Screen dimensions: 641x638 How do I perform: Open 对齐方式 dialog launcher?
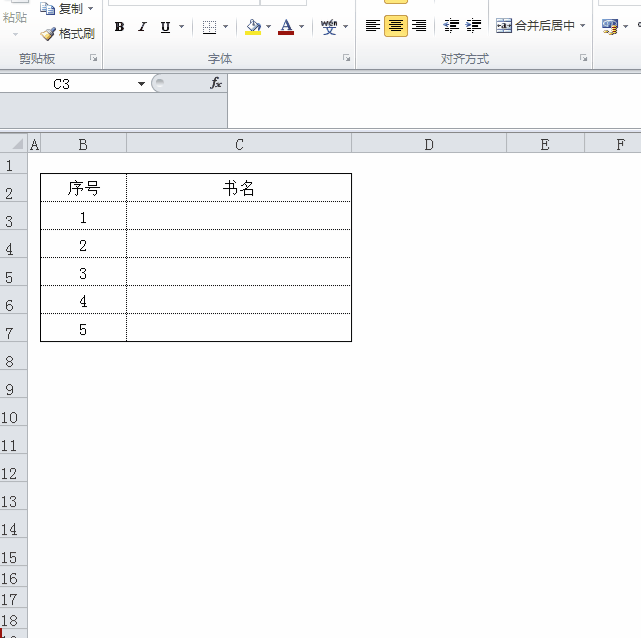click(583, 58)
